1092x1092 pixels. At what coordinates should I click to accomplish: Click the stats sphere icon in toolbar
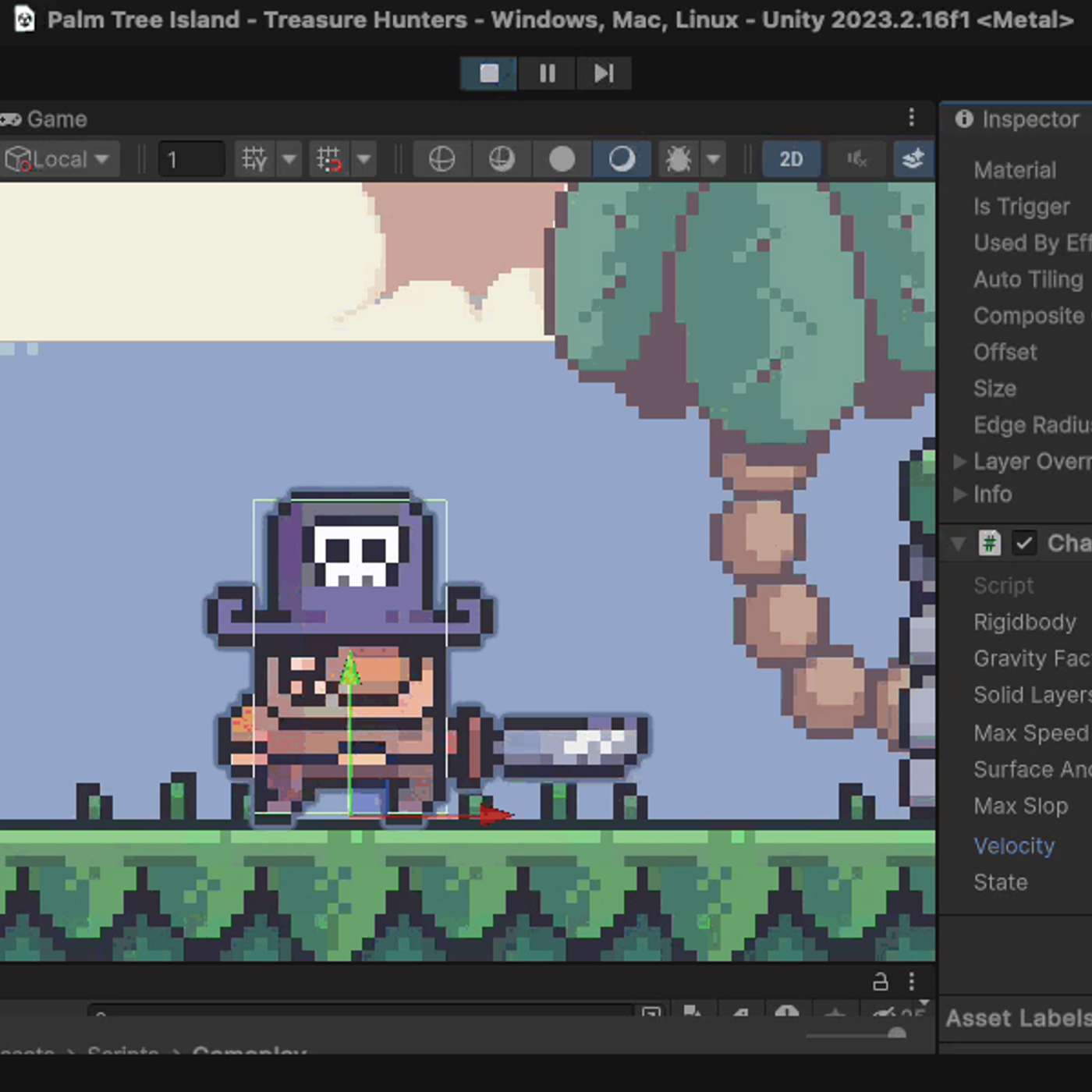563,159
